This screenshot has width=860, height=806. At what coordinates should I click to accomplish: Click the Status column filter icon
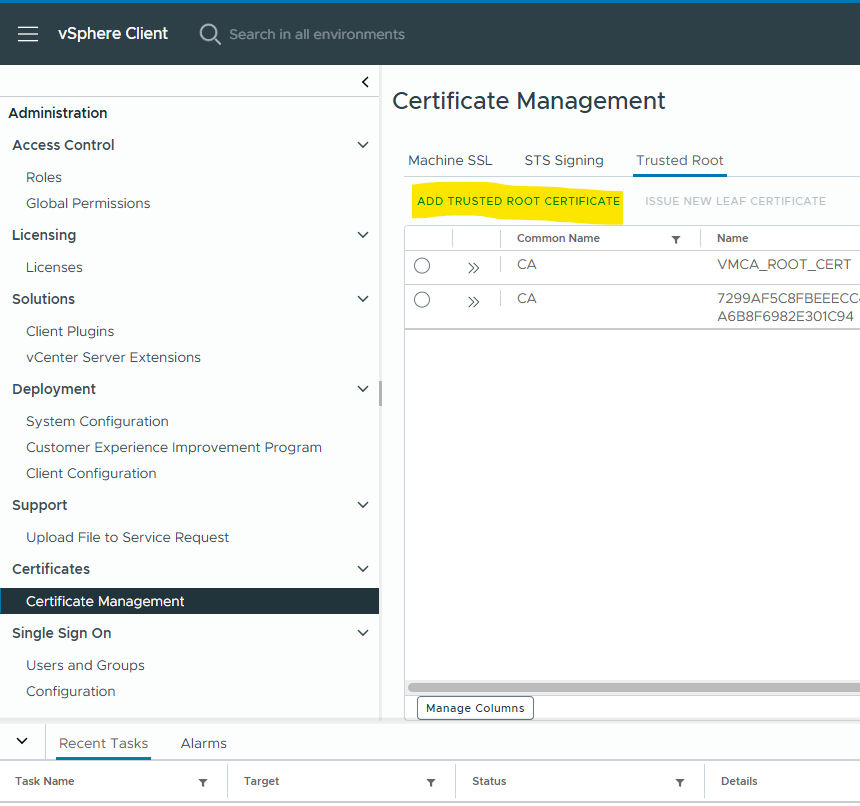pyautogui.click(x=679, y=781)
